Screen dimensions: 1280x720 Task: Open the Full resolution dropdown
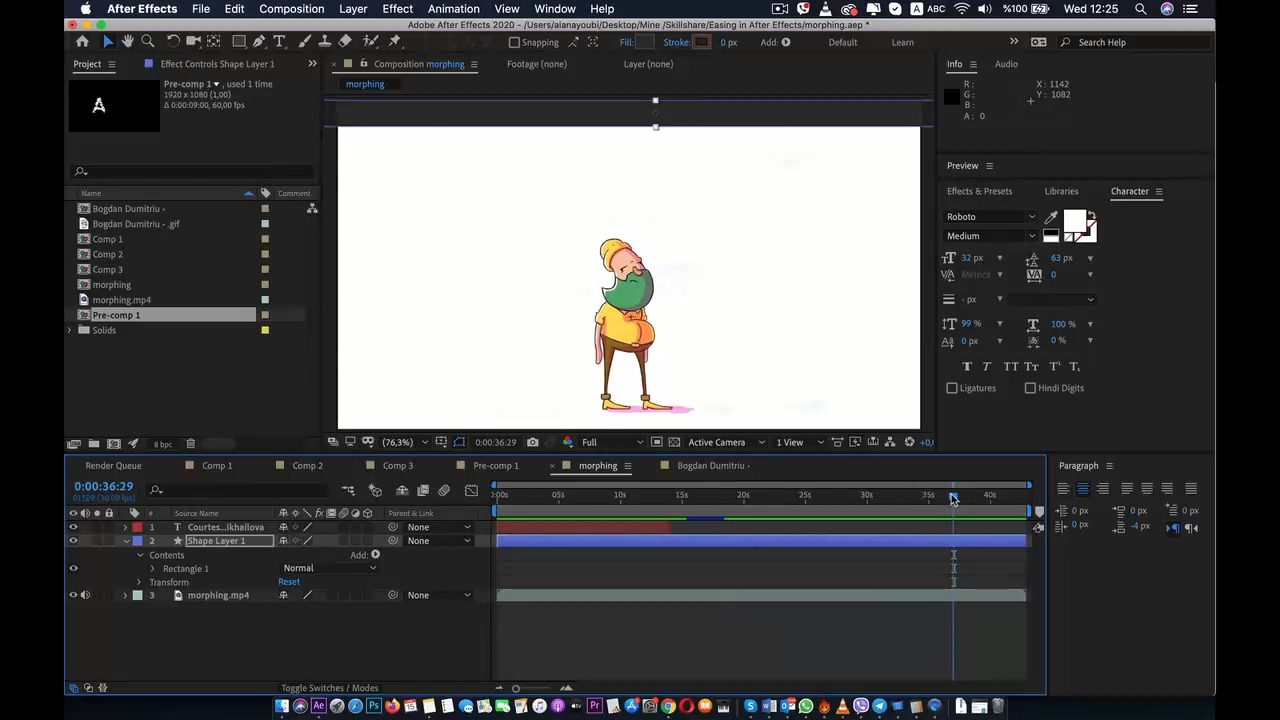point(612,442)
